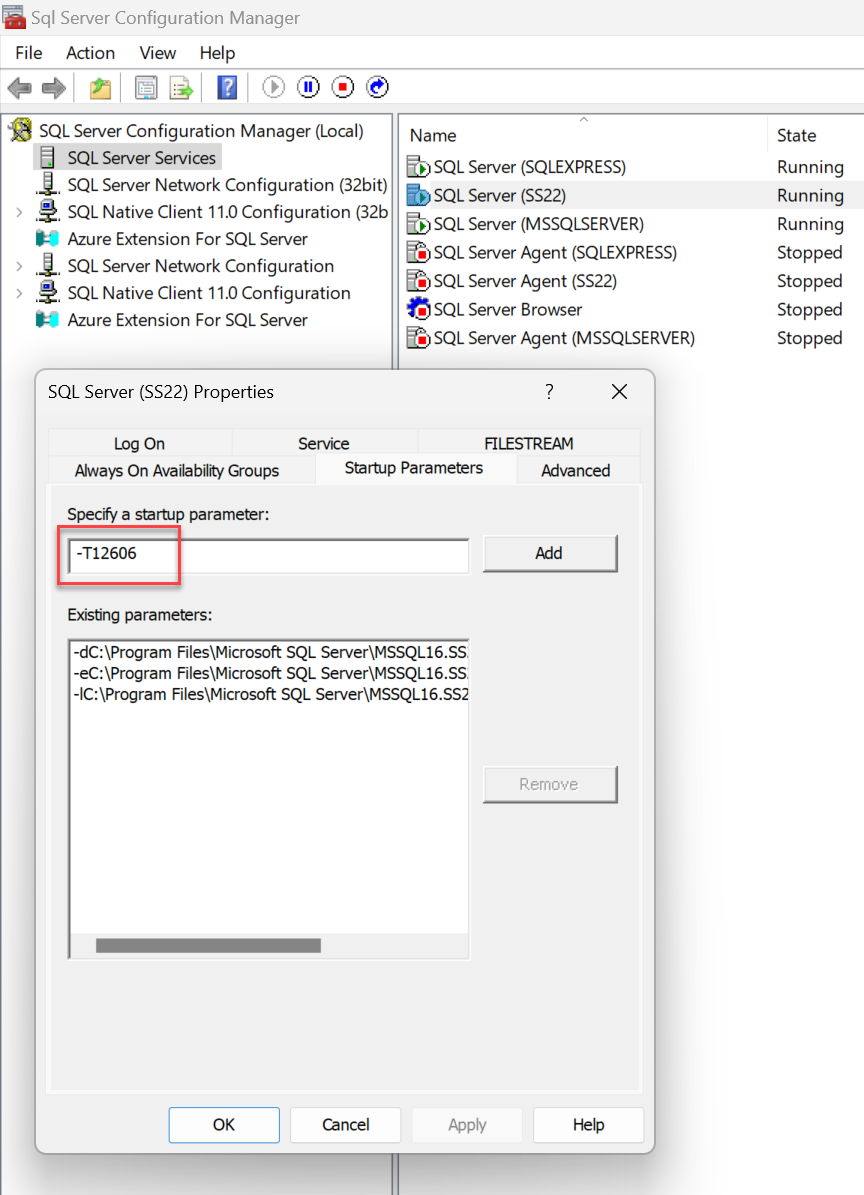Click the SQL Server Agent (SQLEXPRESS) icon
Image resolution: width=864 pixels, height=1195 pixels.
418,252
